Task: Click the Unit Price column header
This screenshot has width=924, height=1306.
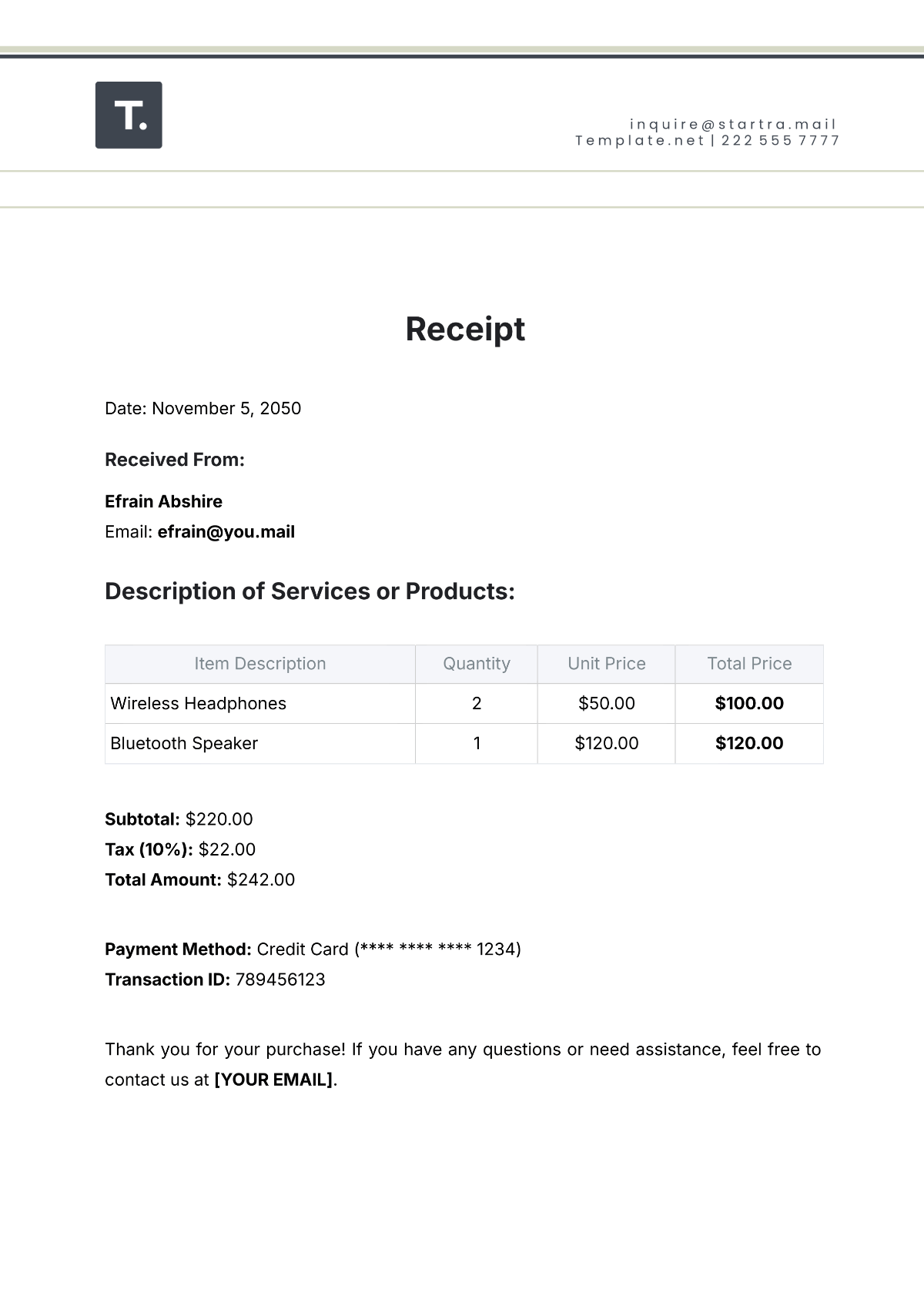Action: coord(607,664)
